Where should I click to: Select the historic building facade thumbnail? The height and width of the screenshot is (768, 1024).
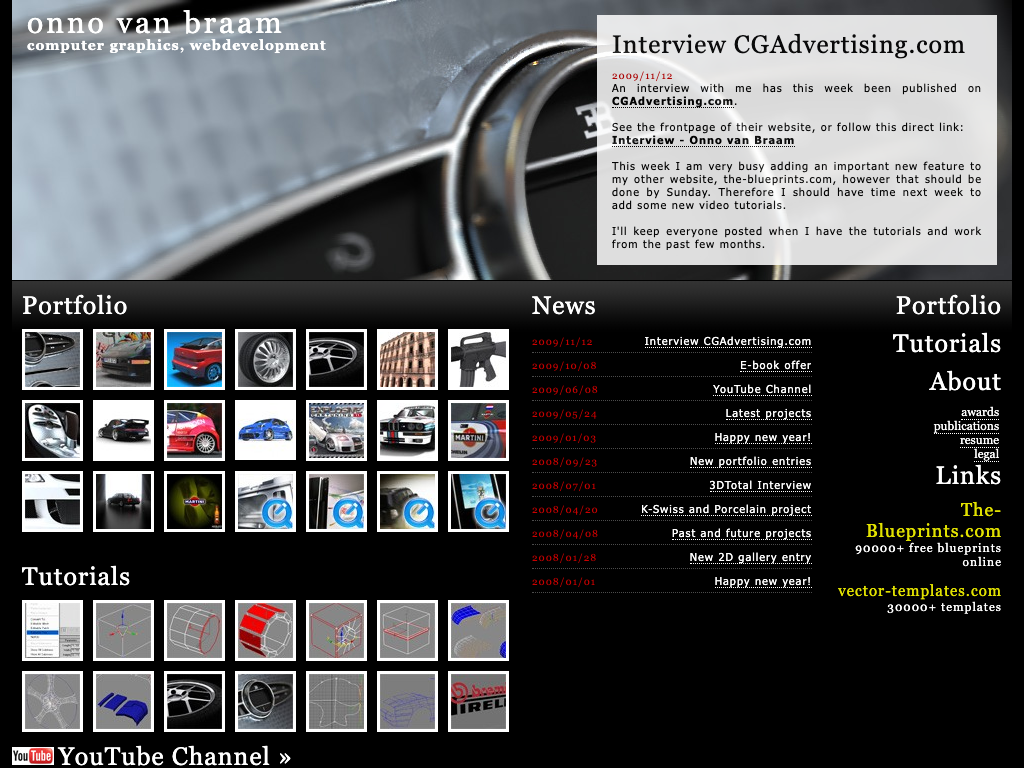(x=407, y=359)
